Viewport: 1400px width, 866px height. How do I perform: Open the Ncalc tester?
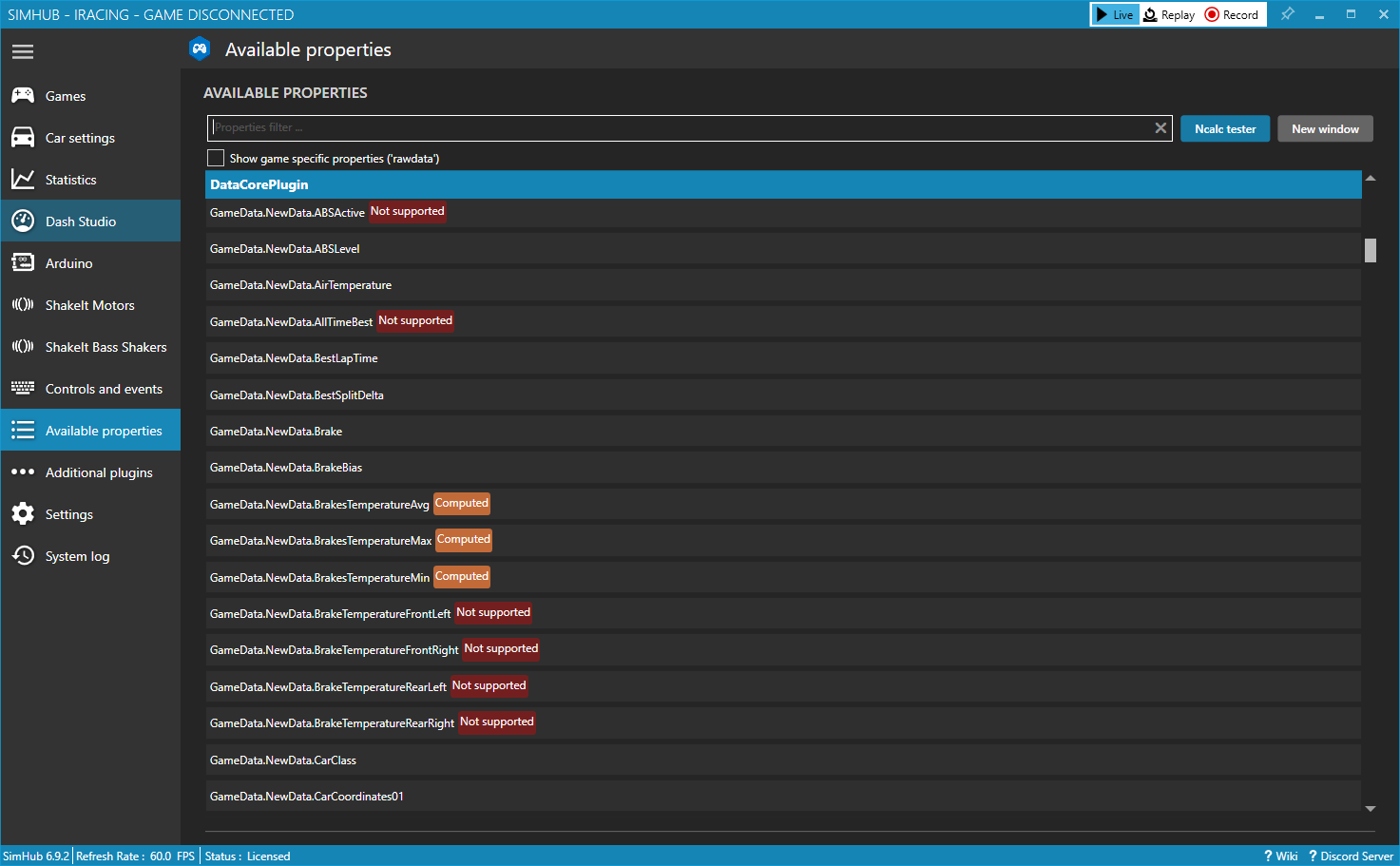click(x=1224, y=127)
